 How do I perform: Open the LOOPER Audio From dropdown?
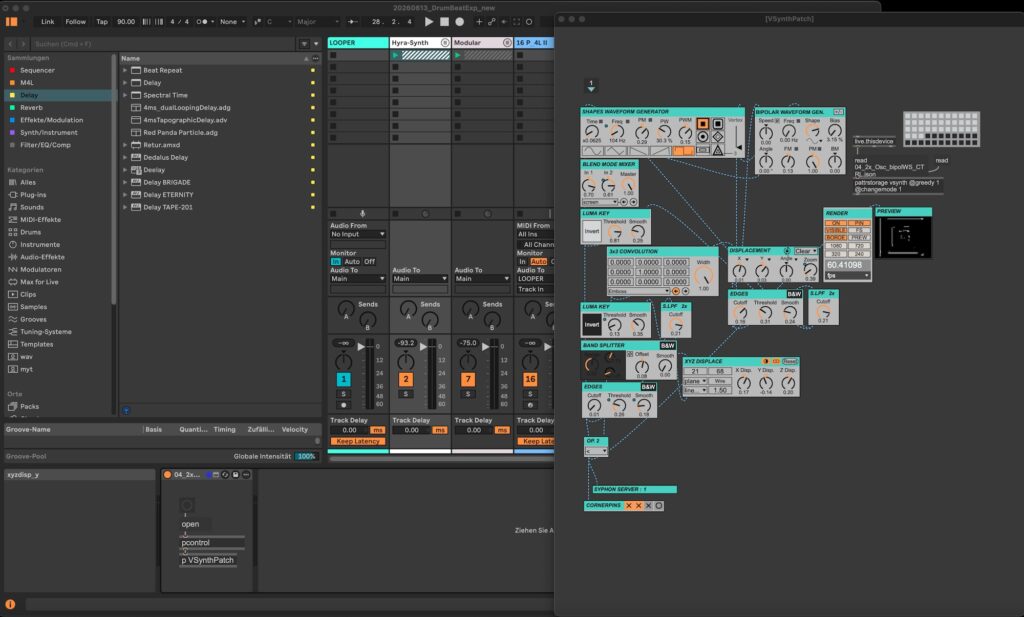click(x=357, y=234)
